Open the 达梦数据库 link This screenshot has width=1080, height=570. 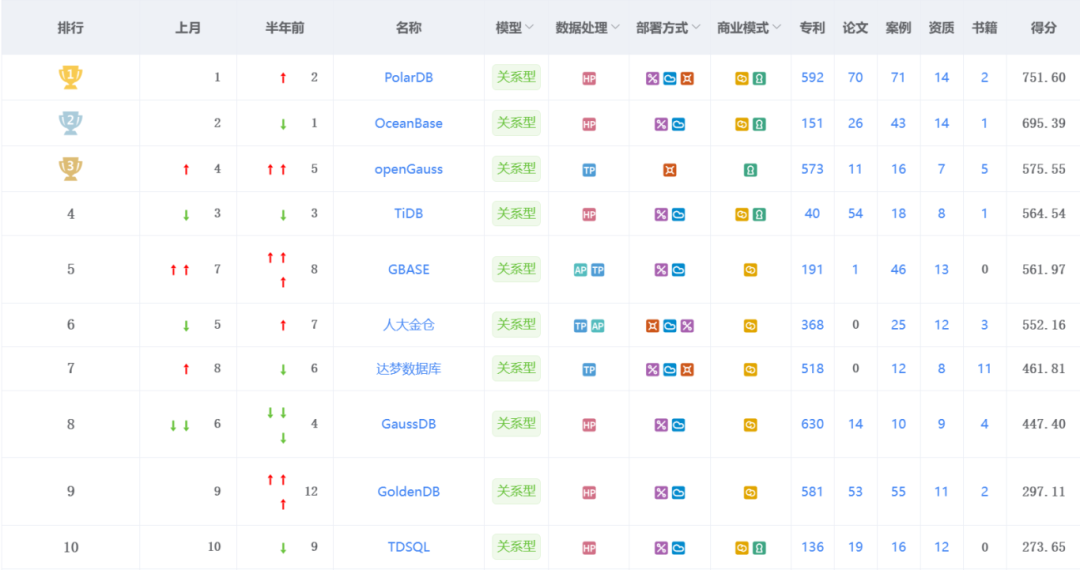coord(408,368)
